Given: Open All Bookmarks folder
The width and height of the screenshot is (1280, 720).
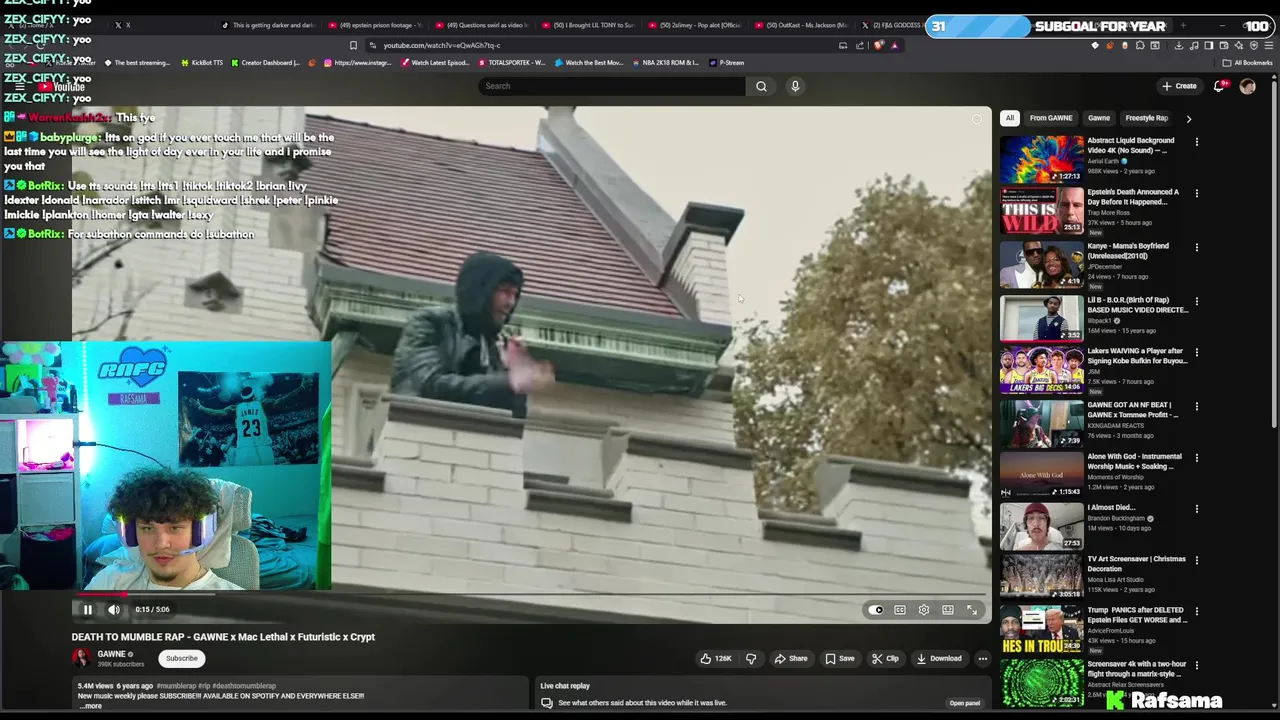Looking at the screenshot, I should point(1248,63).
